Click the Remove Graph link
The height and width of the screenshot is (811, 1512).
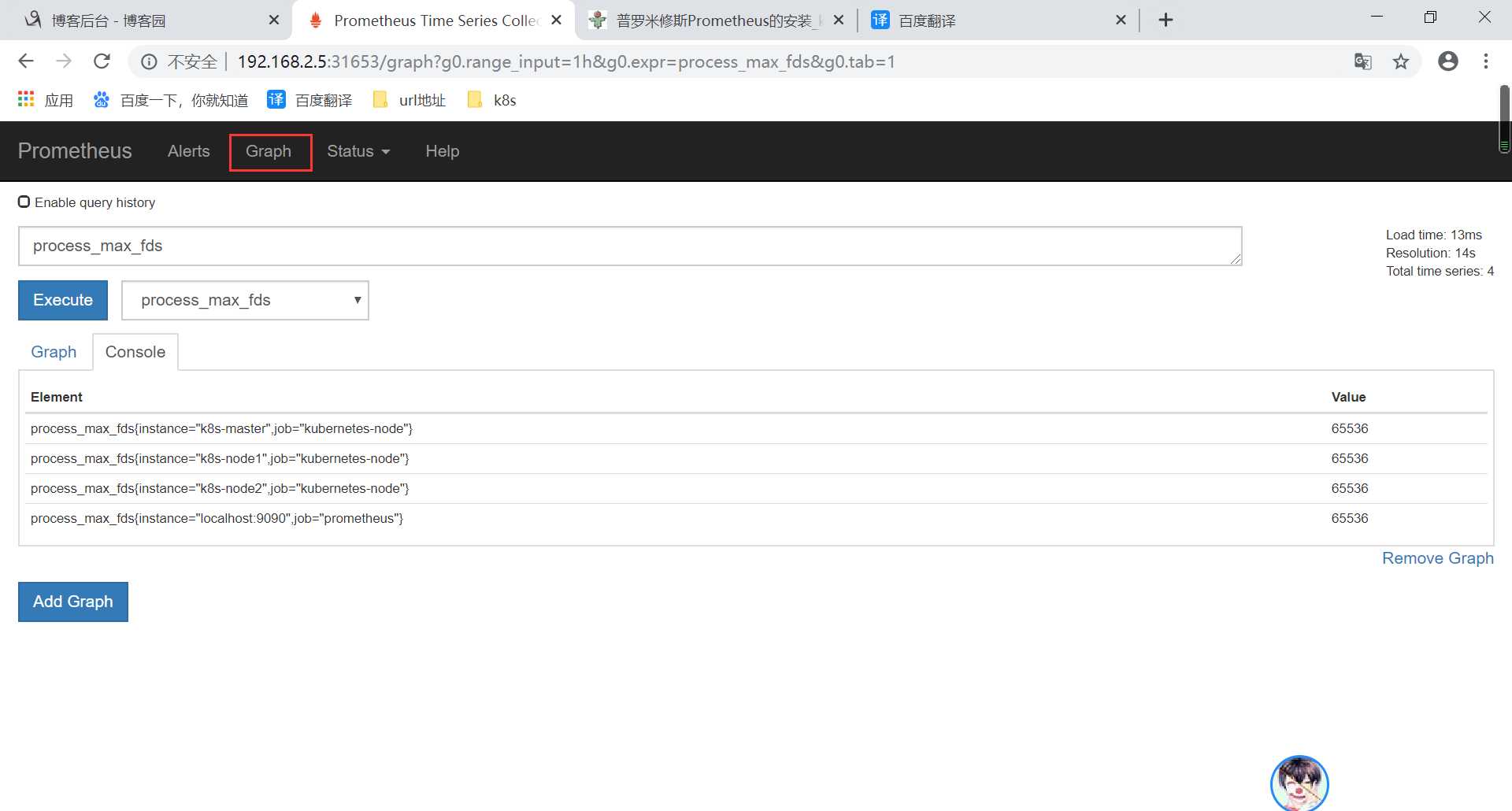[1438, 558]
